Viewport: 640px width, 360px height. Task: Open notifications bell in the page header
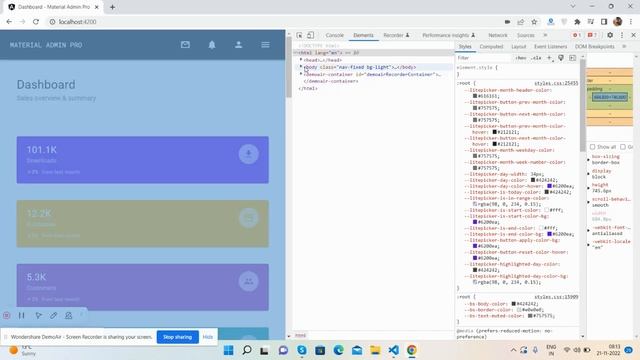pos(212,45)
